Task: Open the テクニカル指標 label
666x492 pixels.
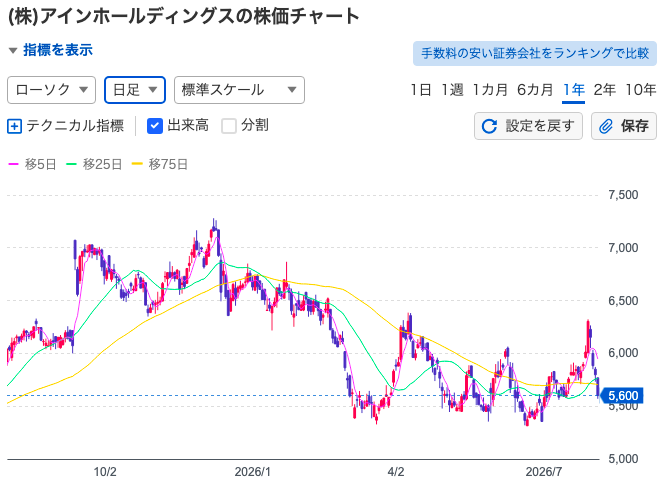Action: pyautogui.click(x=75, y=126)
